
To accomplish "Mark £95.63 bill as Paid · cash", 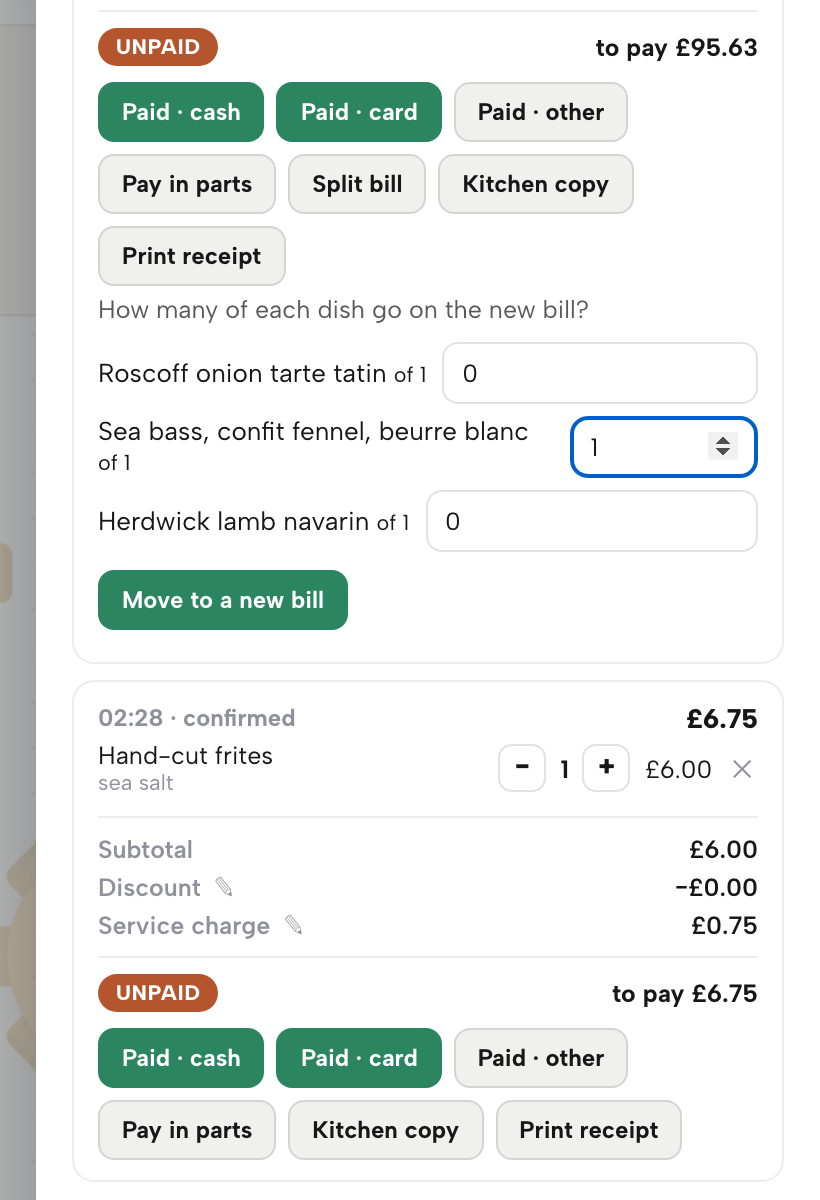I will (x=181, y=112).
